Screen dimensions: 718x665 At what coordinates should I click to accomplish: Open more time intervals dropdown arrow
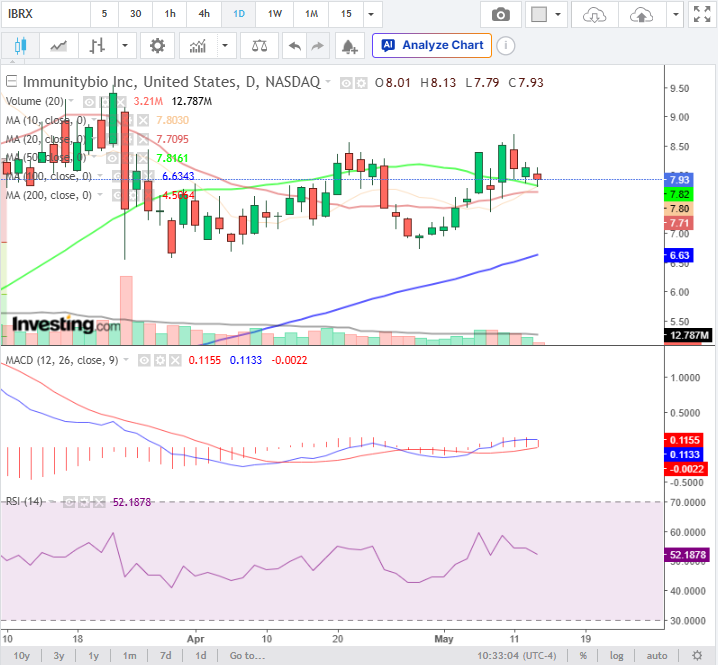click(x=371, y=15)
